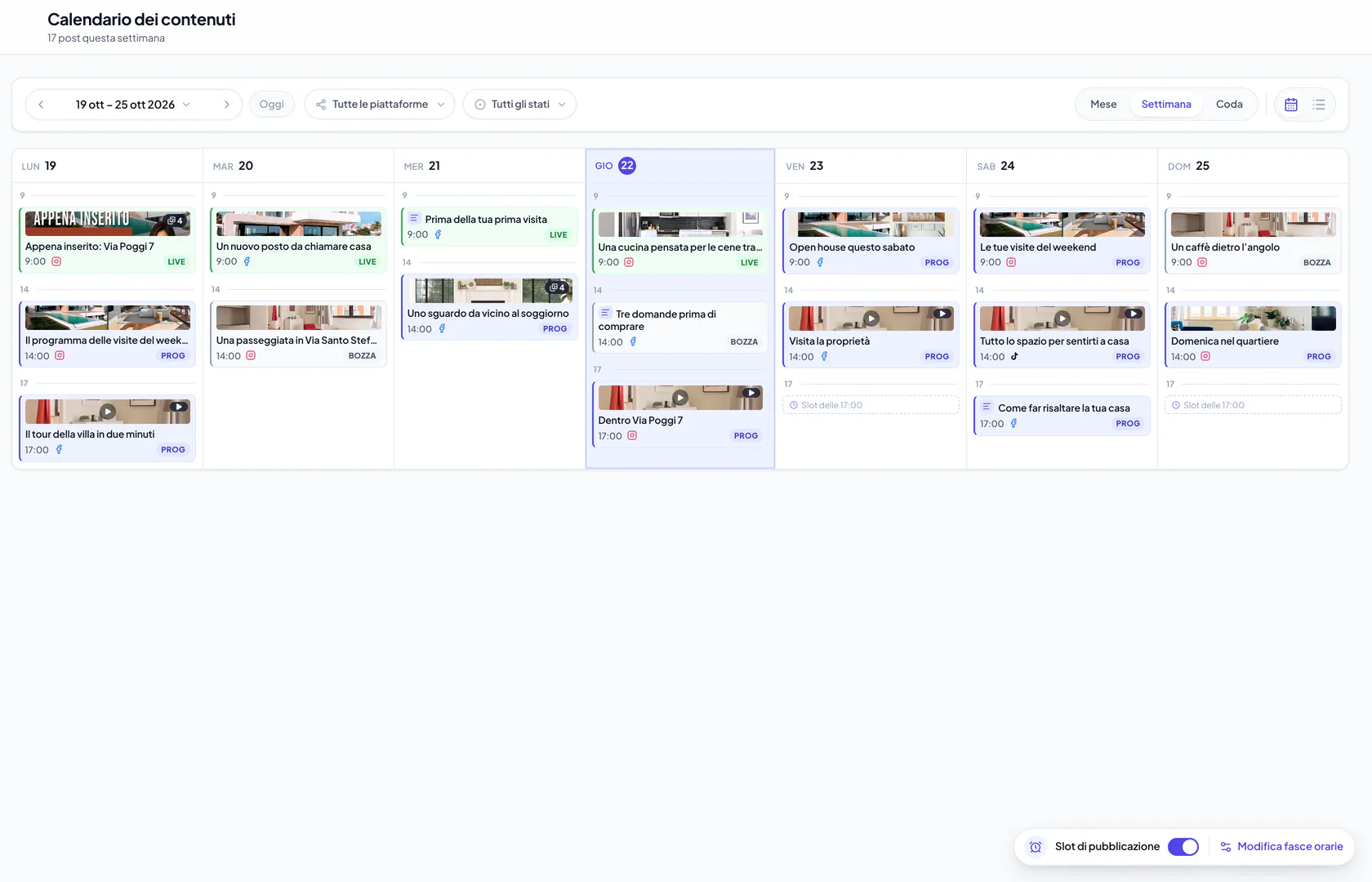This screenshot has height=882, width=1372.
Task: Click the play icon on 'Dentro Via Poggi 7'
Action: click(x=680, y=398)
